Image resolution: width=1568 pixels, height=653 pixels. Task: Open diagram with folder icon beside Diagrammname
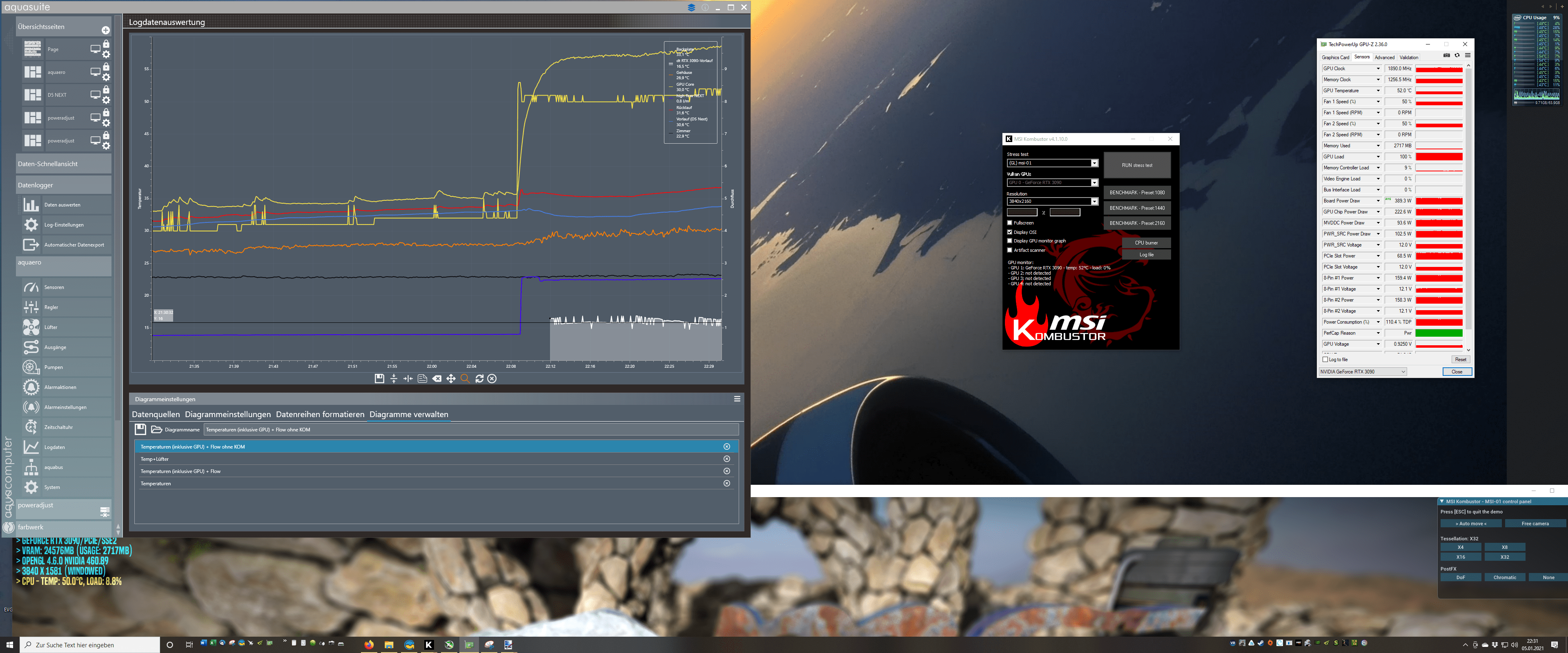pos(156,429)
